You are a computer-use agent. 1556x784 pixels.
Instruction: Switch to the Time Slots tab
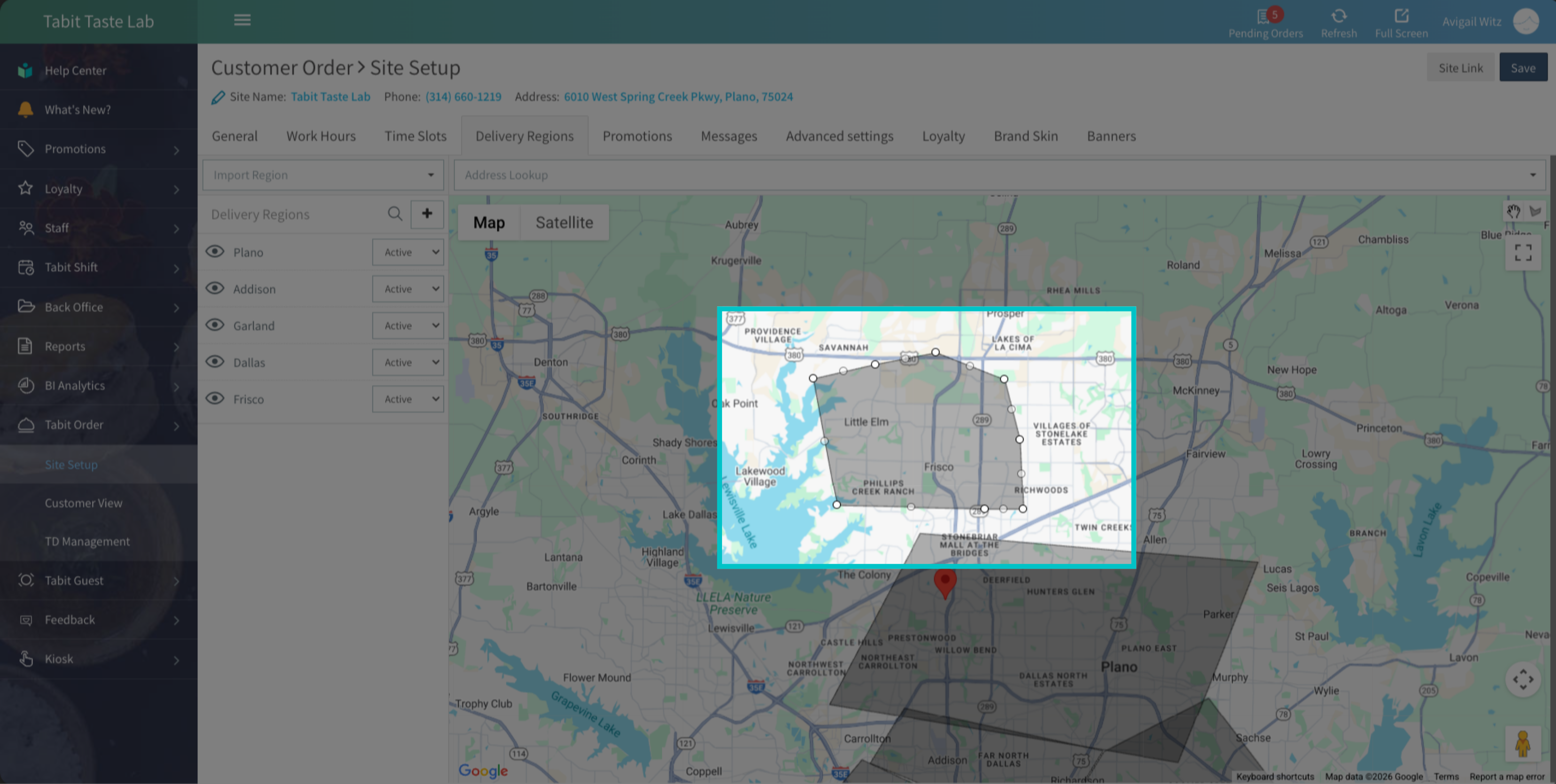click(x=416, y=136)
